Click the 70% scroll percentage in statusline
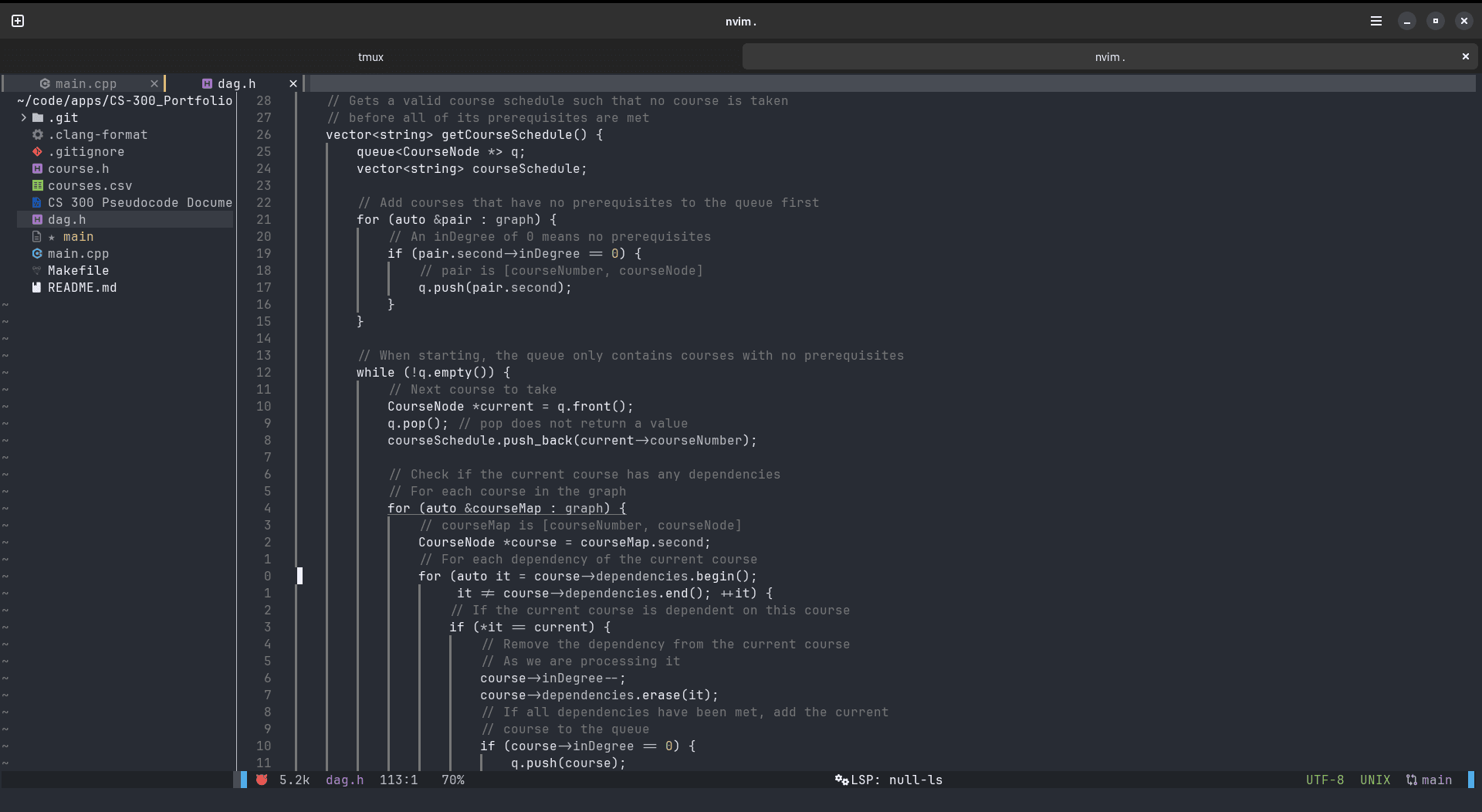Screen dimensions: 1482x812 tap(452, 780)
